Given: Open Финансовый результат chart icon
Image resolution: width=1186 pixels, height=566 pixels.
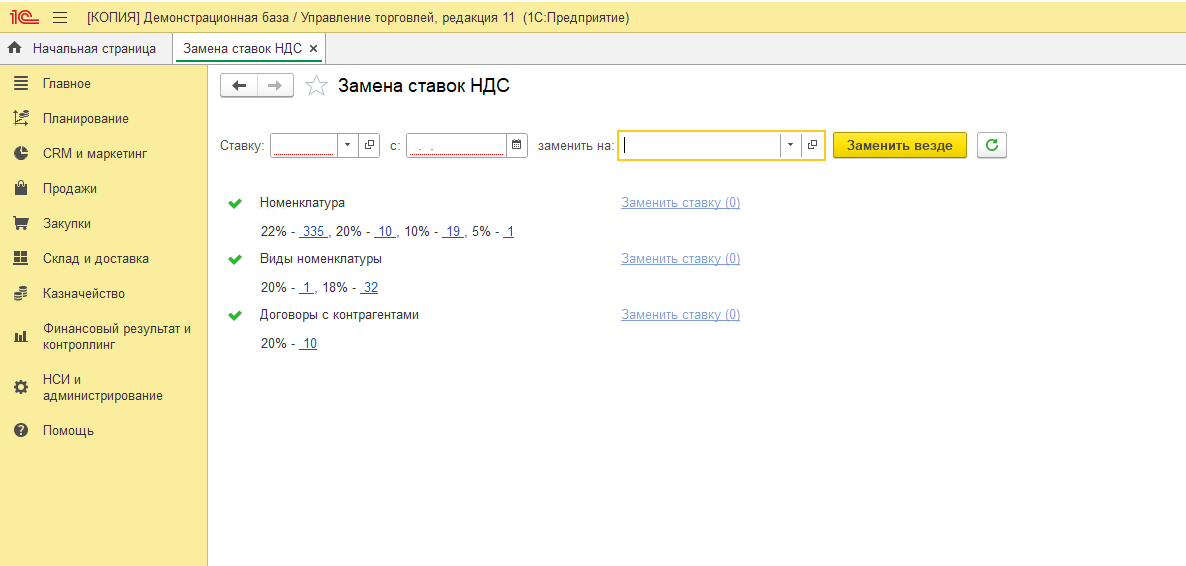Looking at the screenshot, I should click(21, 337).
